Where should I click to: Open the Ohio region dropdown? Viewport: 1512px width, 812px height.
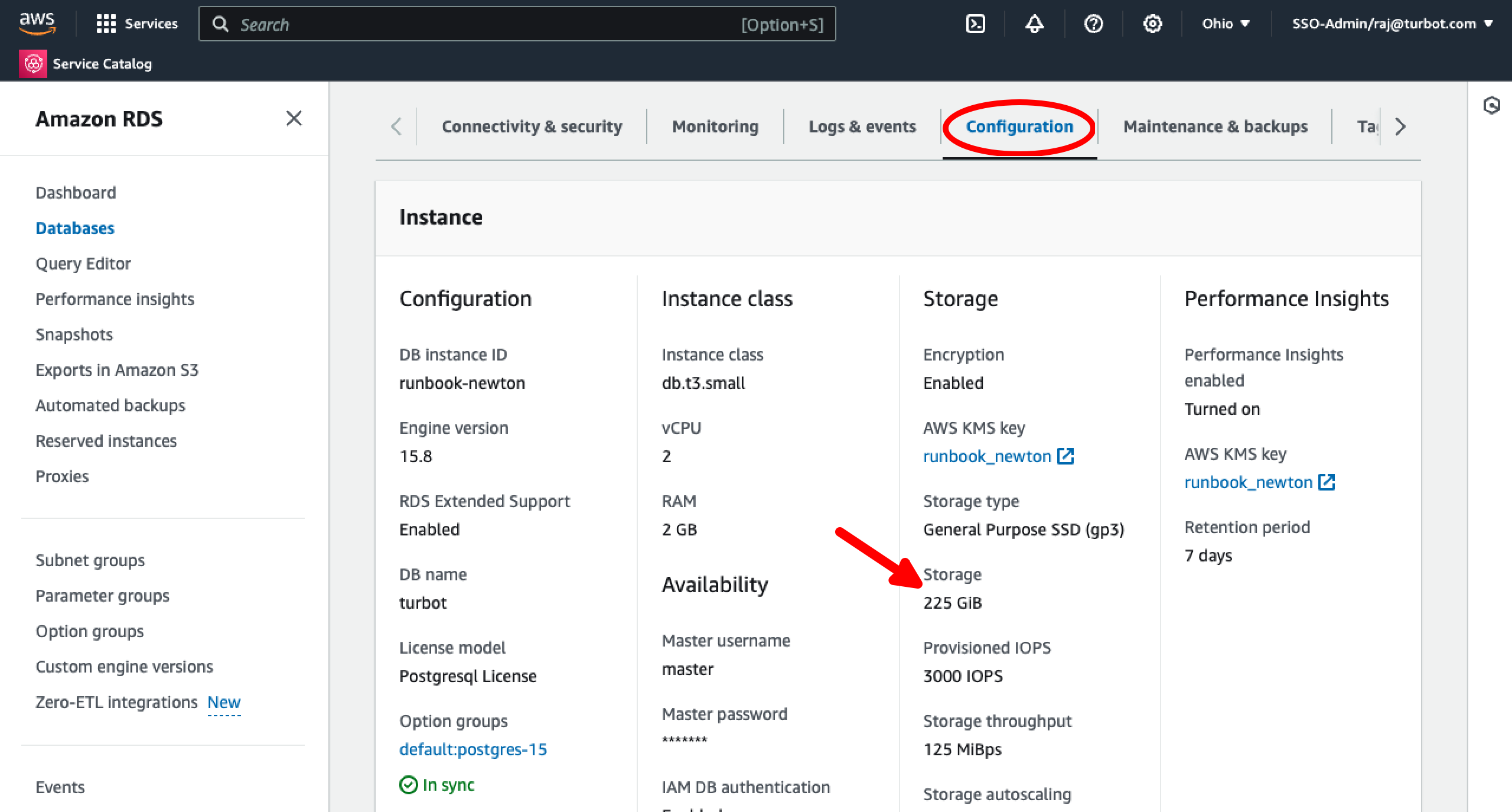click(1225, 24)
